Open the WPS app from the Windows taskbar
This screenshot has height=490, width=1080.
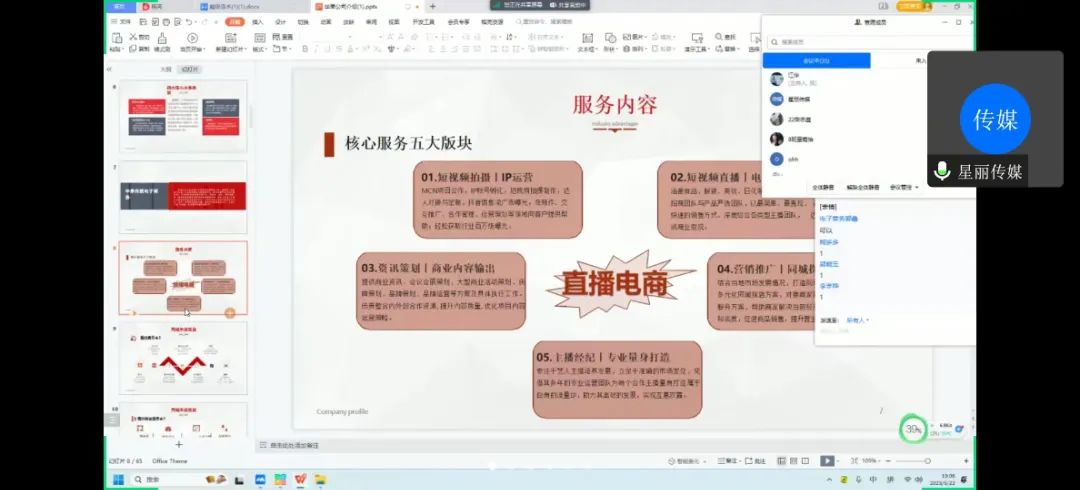click(300, 480)
